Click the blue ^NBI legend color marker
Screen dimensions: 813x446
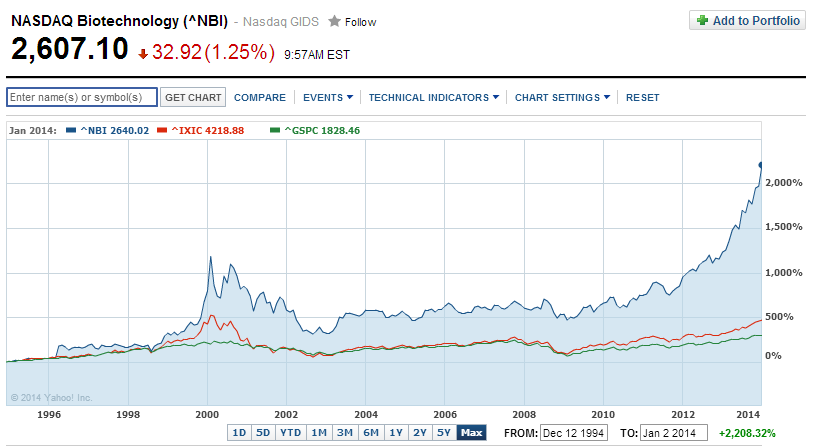72,130
